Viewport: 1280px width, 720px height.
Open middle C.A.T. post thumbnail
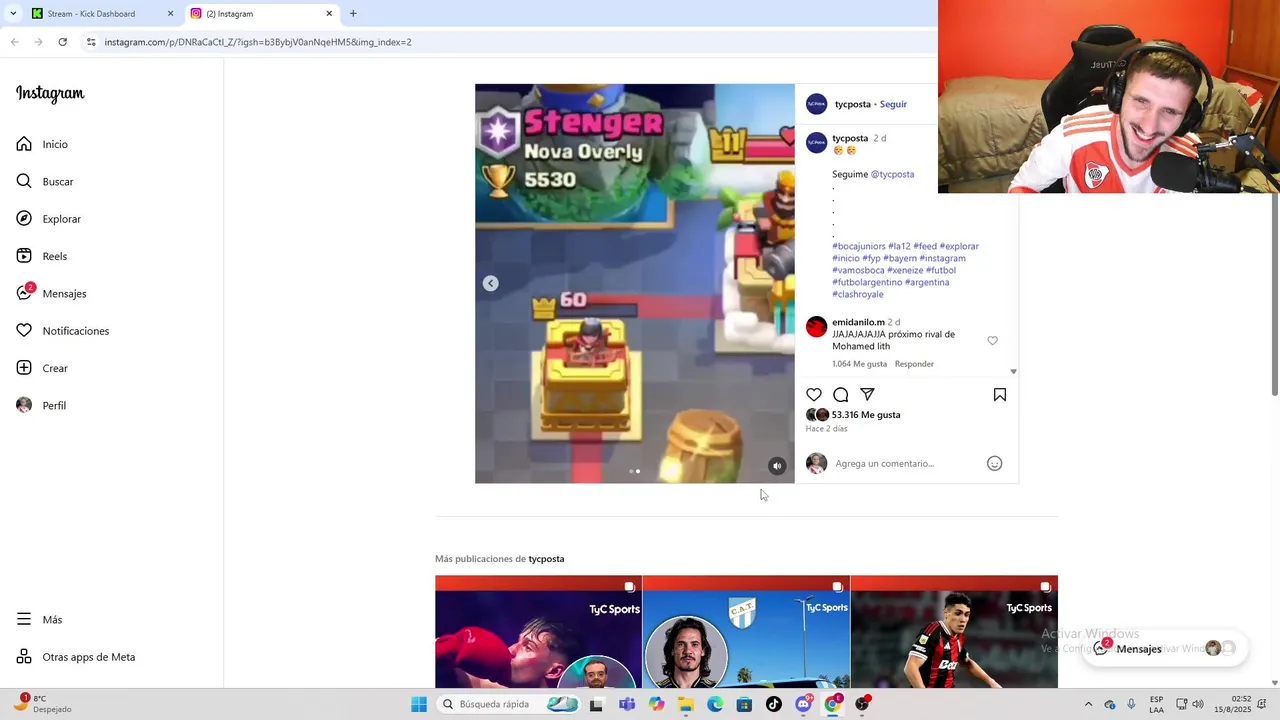746,632
